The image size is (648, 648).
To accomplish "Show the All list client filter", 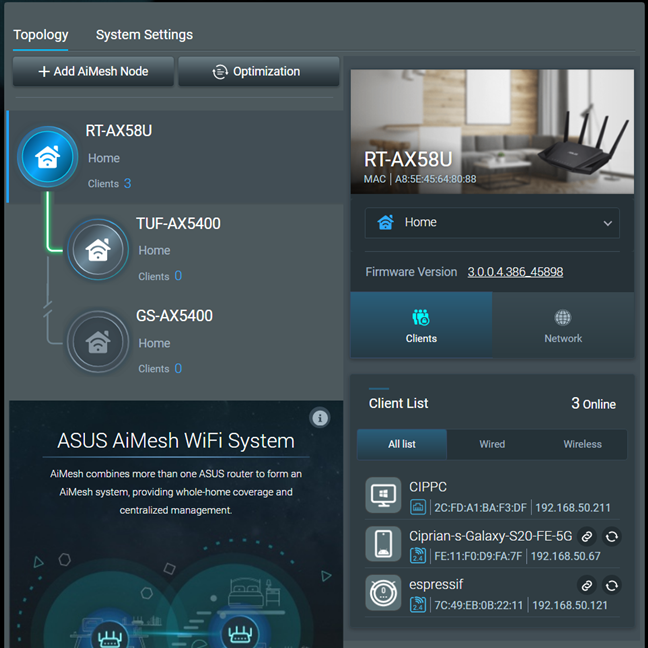I will (402, 444).
